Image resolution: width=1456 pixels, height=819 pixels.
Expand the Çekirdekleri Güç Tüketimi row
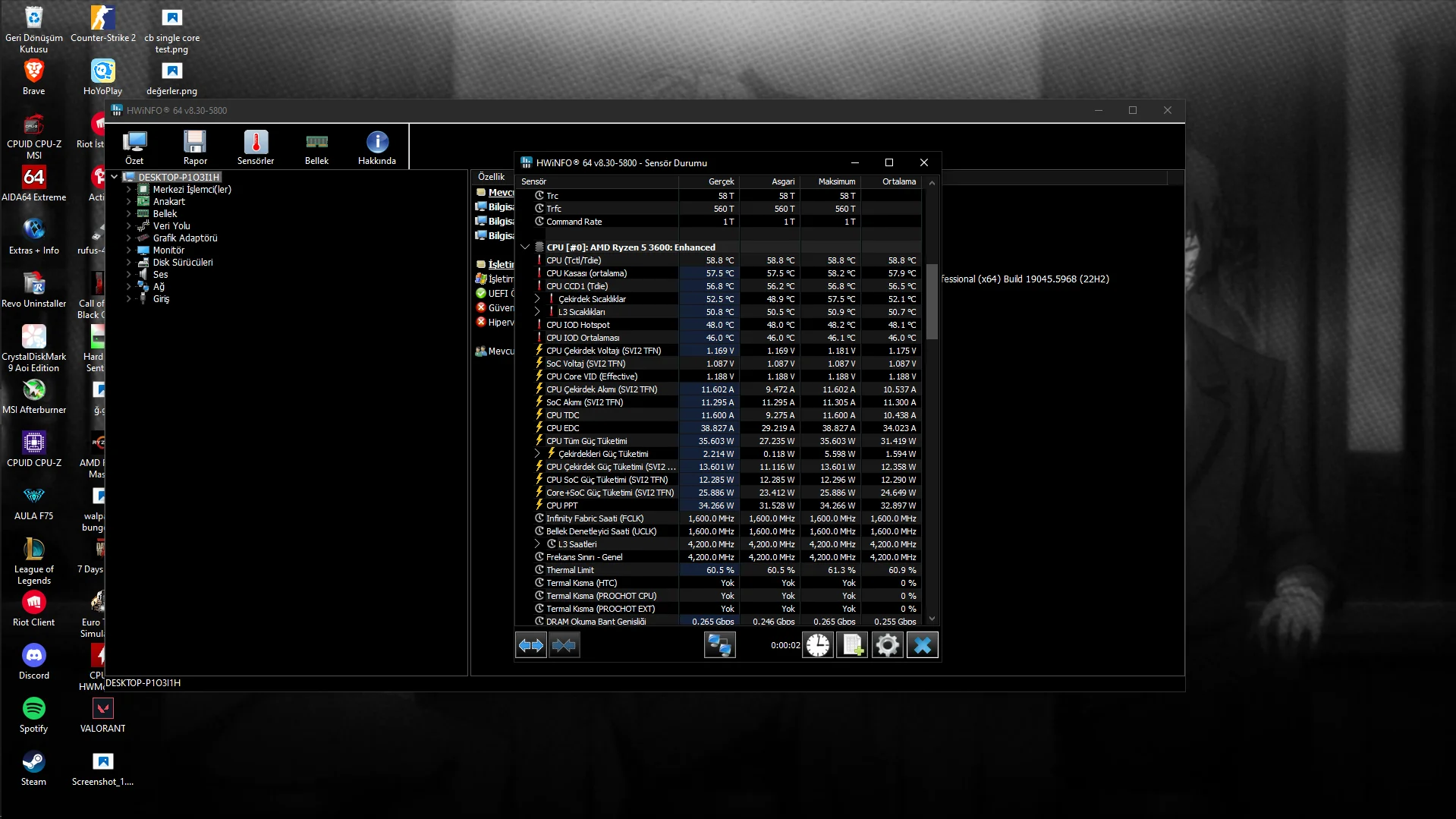[x=537, y=454]
